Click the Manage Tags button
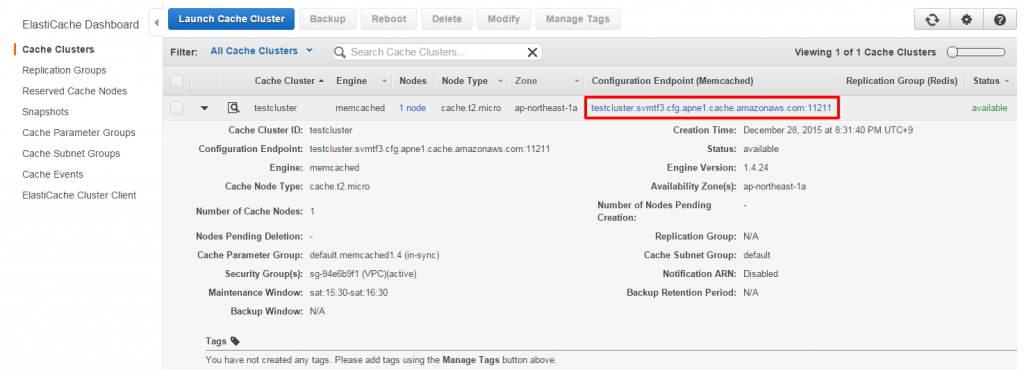Viewport: 1024px width, 370px height. click(x=578, y=19)
